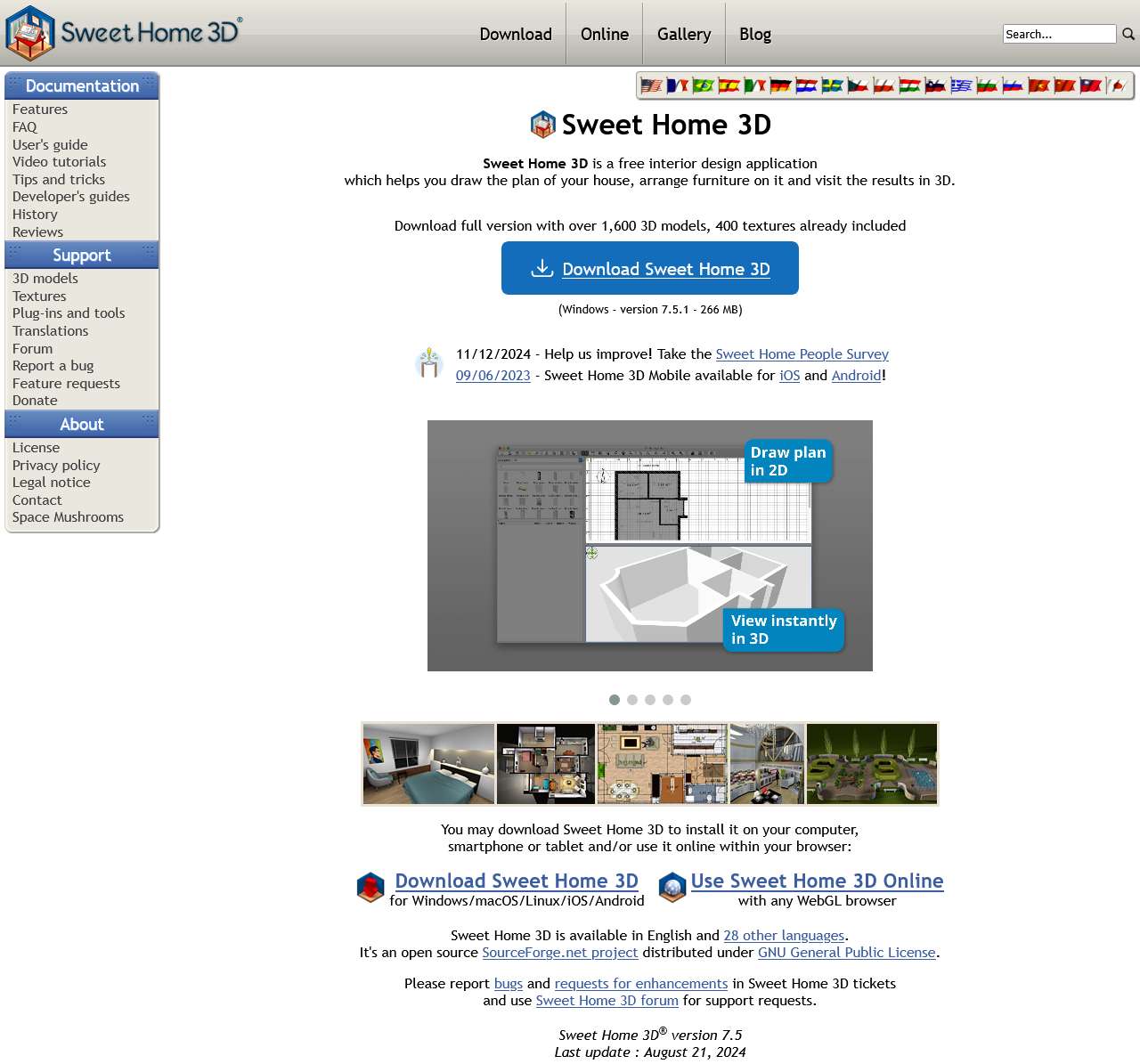Open the garden night scene thumbnail

[x=872, y=764]
